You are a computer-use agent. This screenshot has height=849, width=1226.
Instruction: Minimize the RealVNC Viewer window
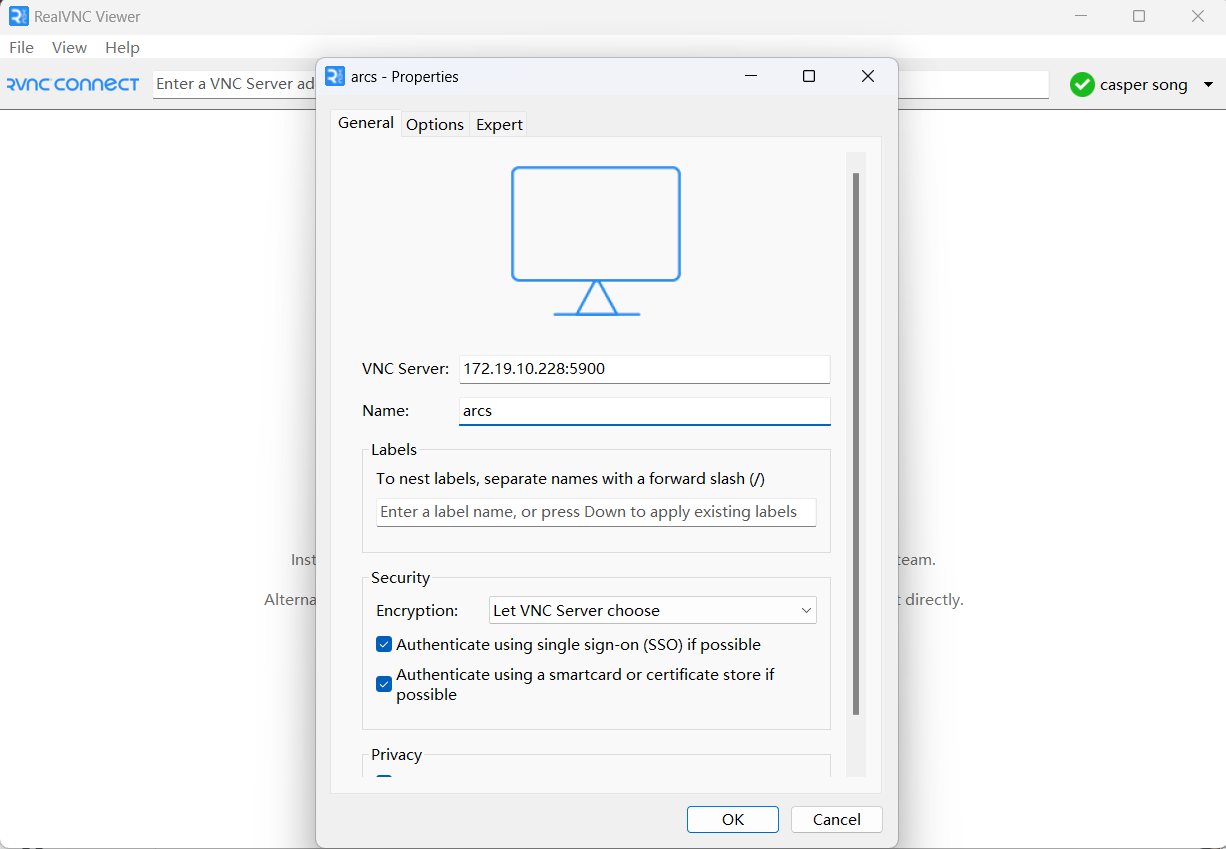1081,16
